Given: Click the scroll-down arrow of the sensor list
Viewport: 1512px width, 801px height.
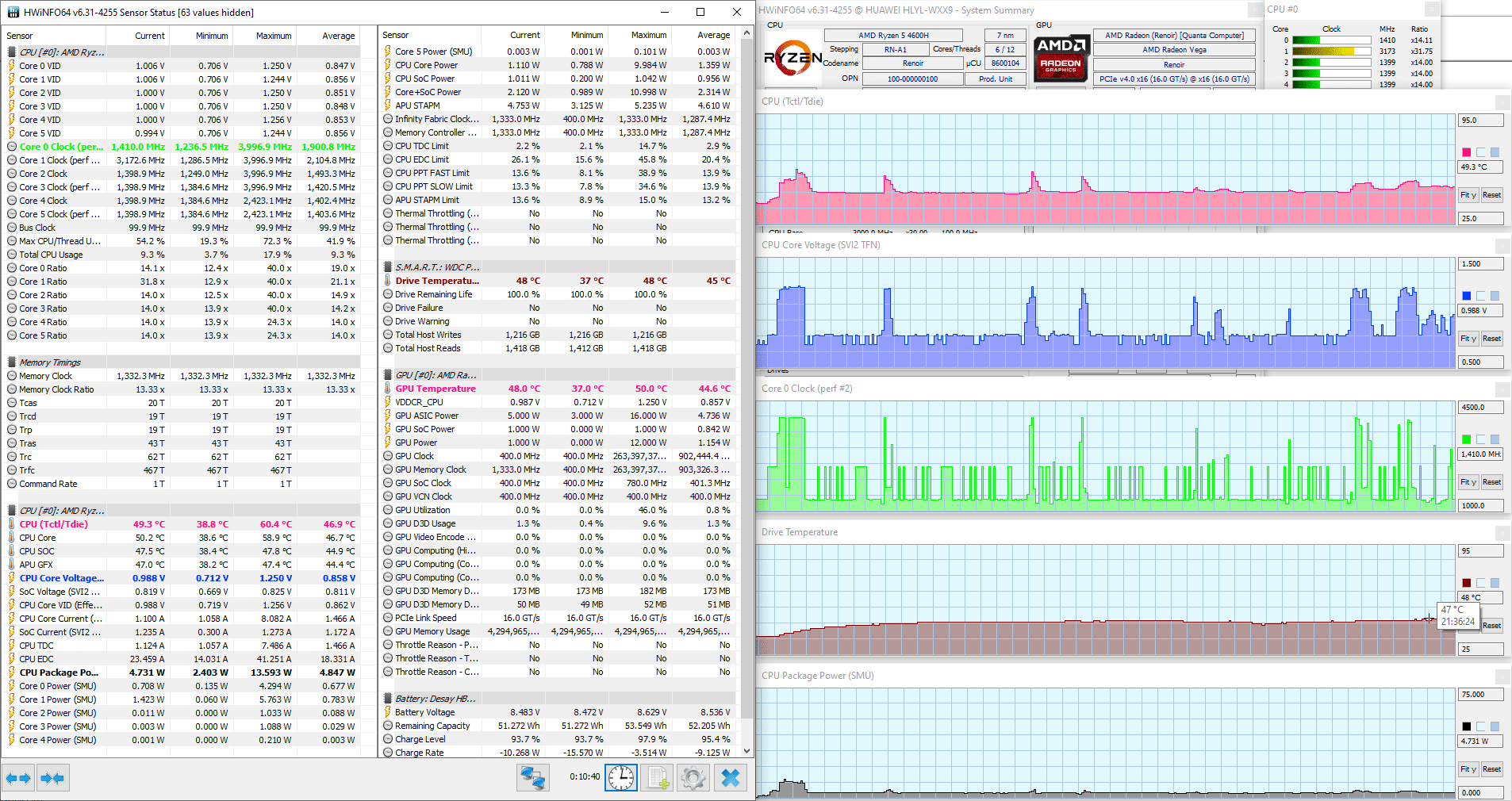Looking at the screenshot, I should coord(746,751).
